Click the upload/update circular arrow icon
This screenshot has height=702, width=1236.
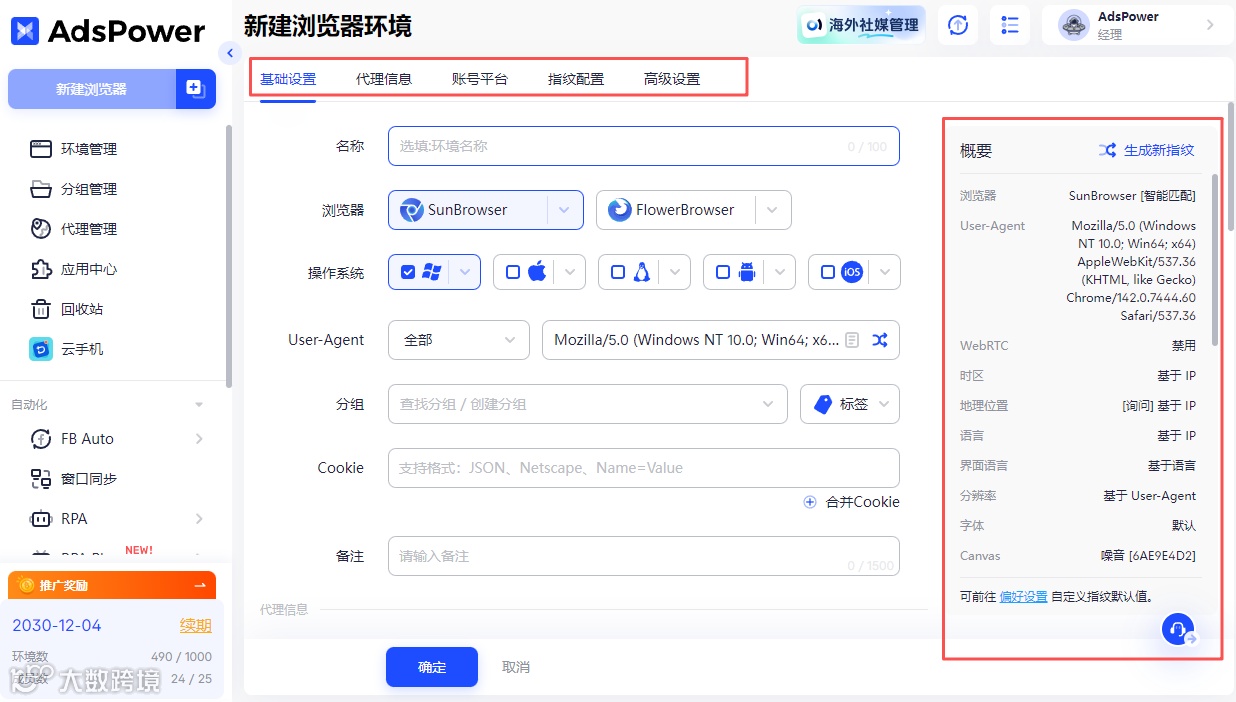click(958, 25)
